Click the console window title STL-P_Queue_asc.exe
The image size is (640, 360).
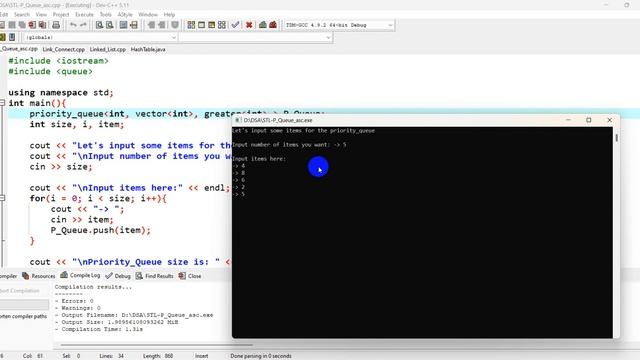pyautogui.click(x=278, y=120)
